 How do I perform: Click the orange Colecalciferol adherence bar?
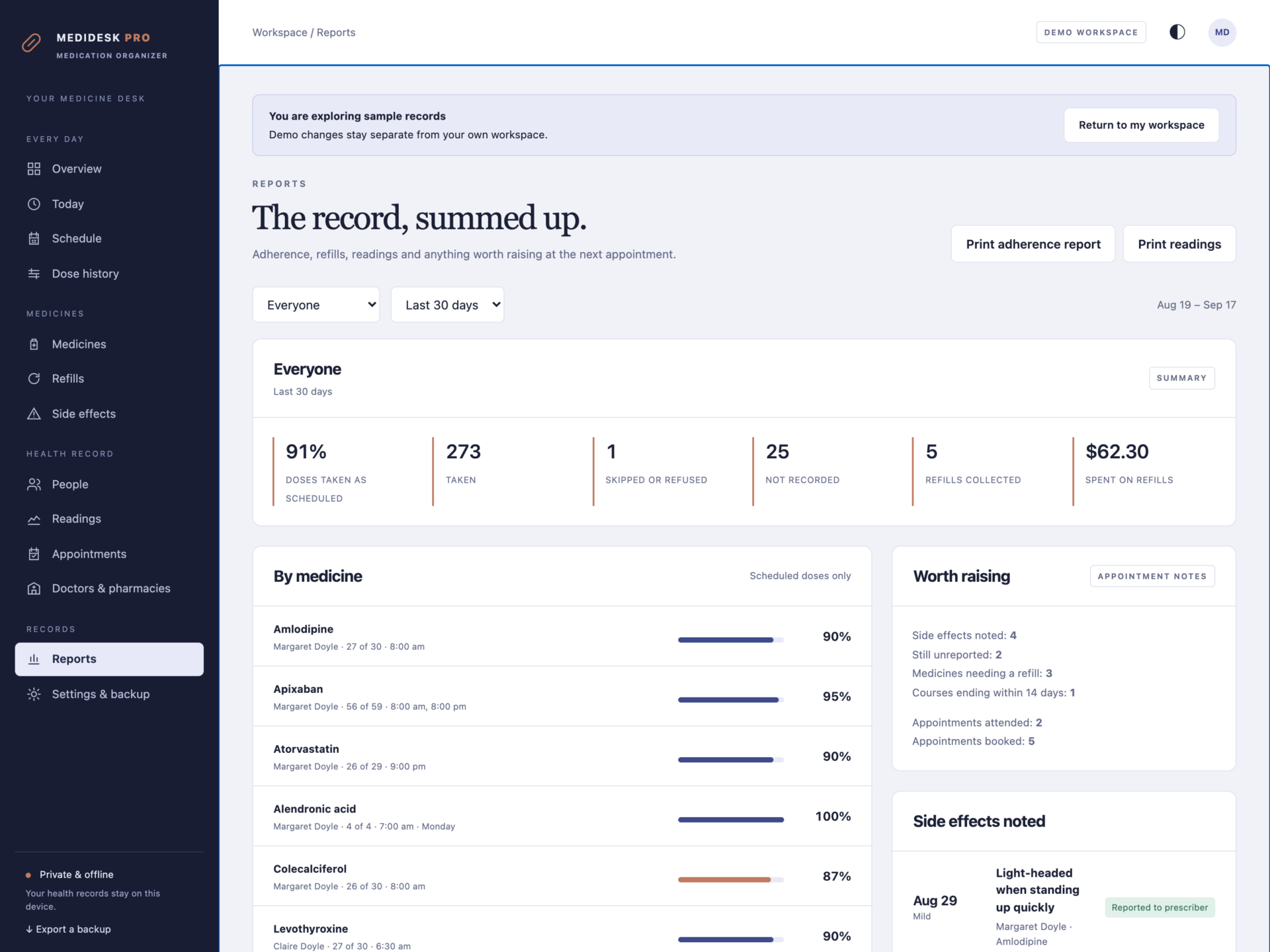(x=731, y=879)
